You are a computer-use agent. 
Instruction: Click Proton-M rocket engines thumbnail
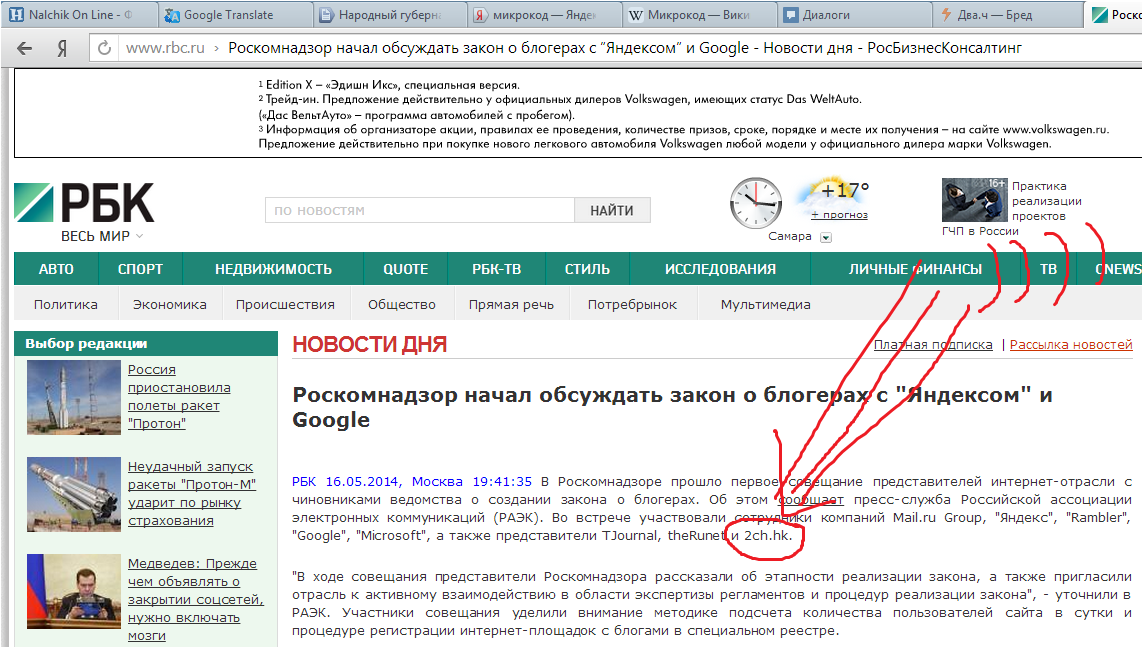pyautogui.click(x=74, y=494)
